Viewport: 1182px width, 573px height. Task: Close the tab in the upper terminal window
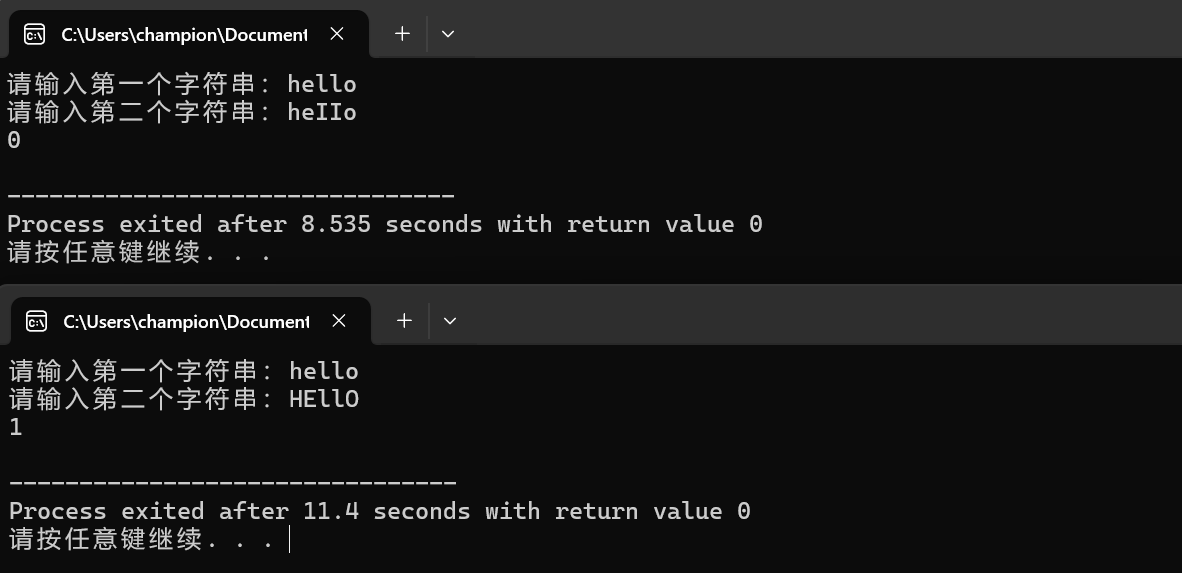point(337,34)
